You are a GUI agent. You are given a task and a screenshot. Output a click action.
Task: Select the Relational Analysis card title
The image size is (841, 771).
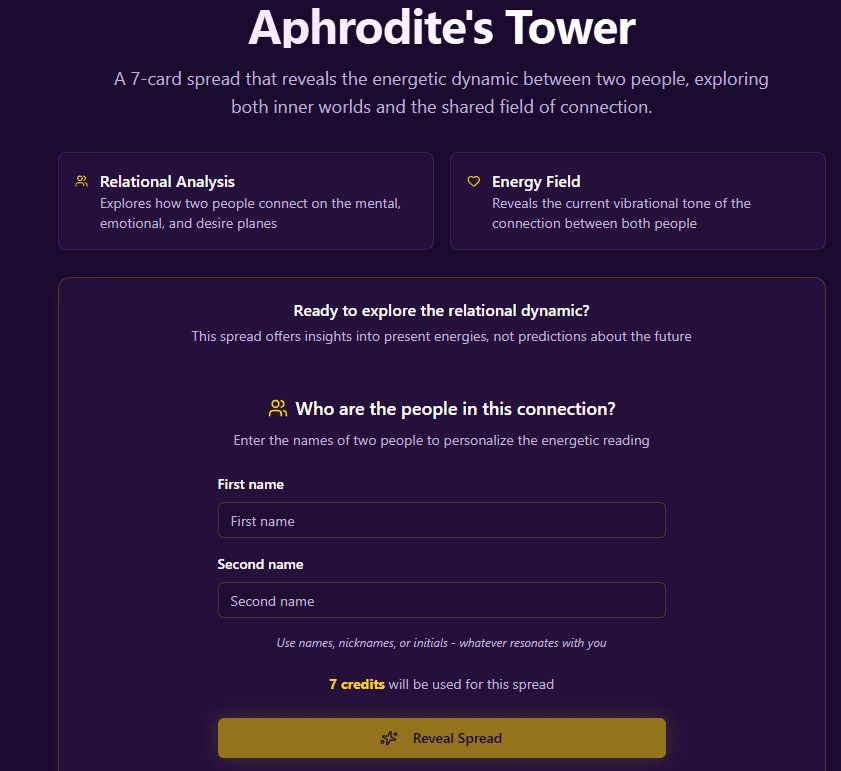click(x=167, y=182)
